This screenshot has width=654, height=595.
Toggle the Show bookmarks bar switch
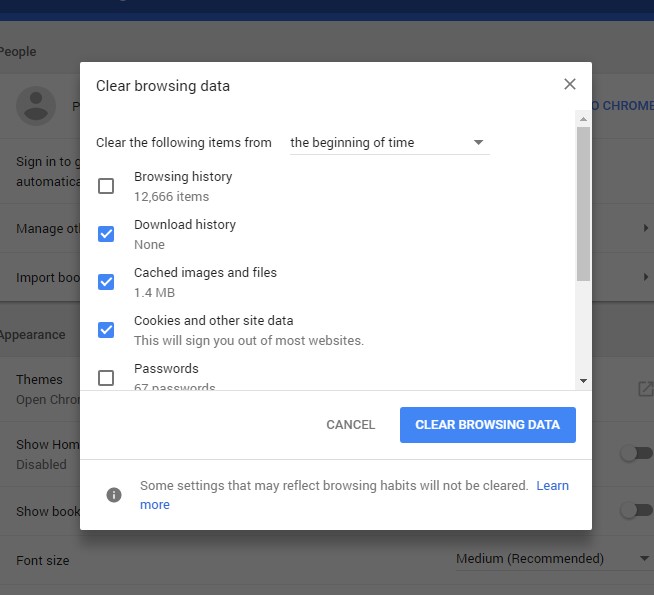click(634, 511)
